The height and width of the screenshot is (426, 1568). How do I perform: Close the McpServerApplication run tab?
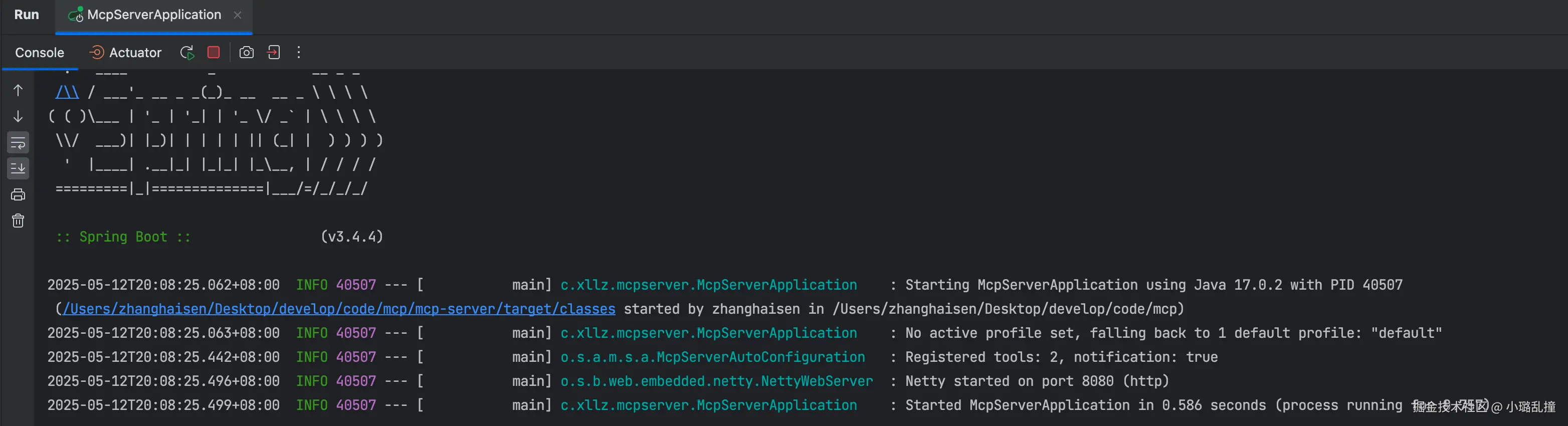[238, 15]
